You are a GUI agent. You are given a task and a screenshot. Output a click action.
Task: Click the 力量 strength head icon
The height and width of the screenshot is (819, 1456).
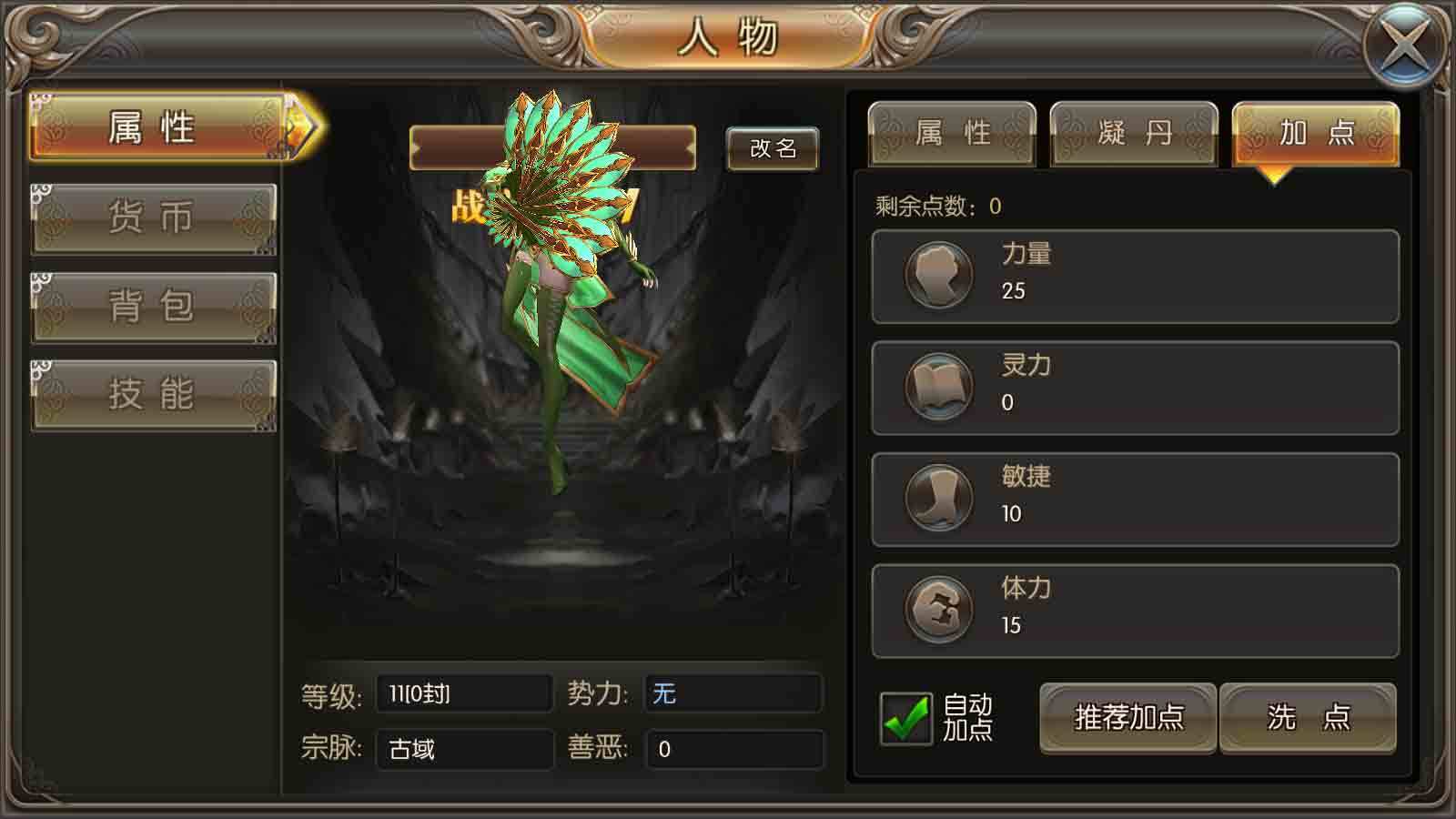tap(938, 275)
